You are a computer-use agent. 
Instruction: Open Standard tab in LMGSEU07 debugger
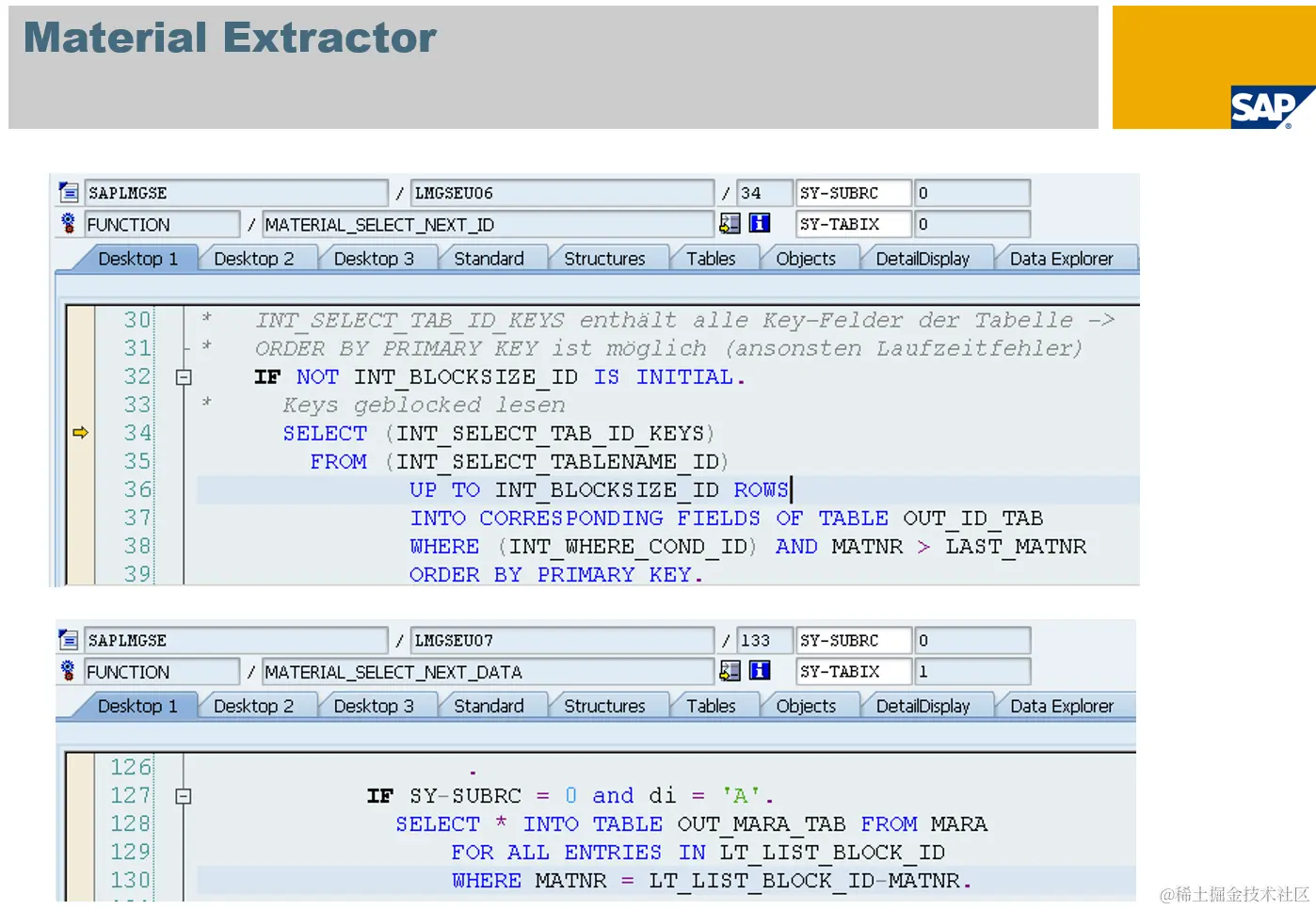coord(489,706)
